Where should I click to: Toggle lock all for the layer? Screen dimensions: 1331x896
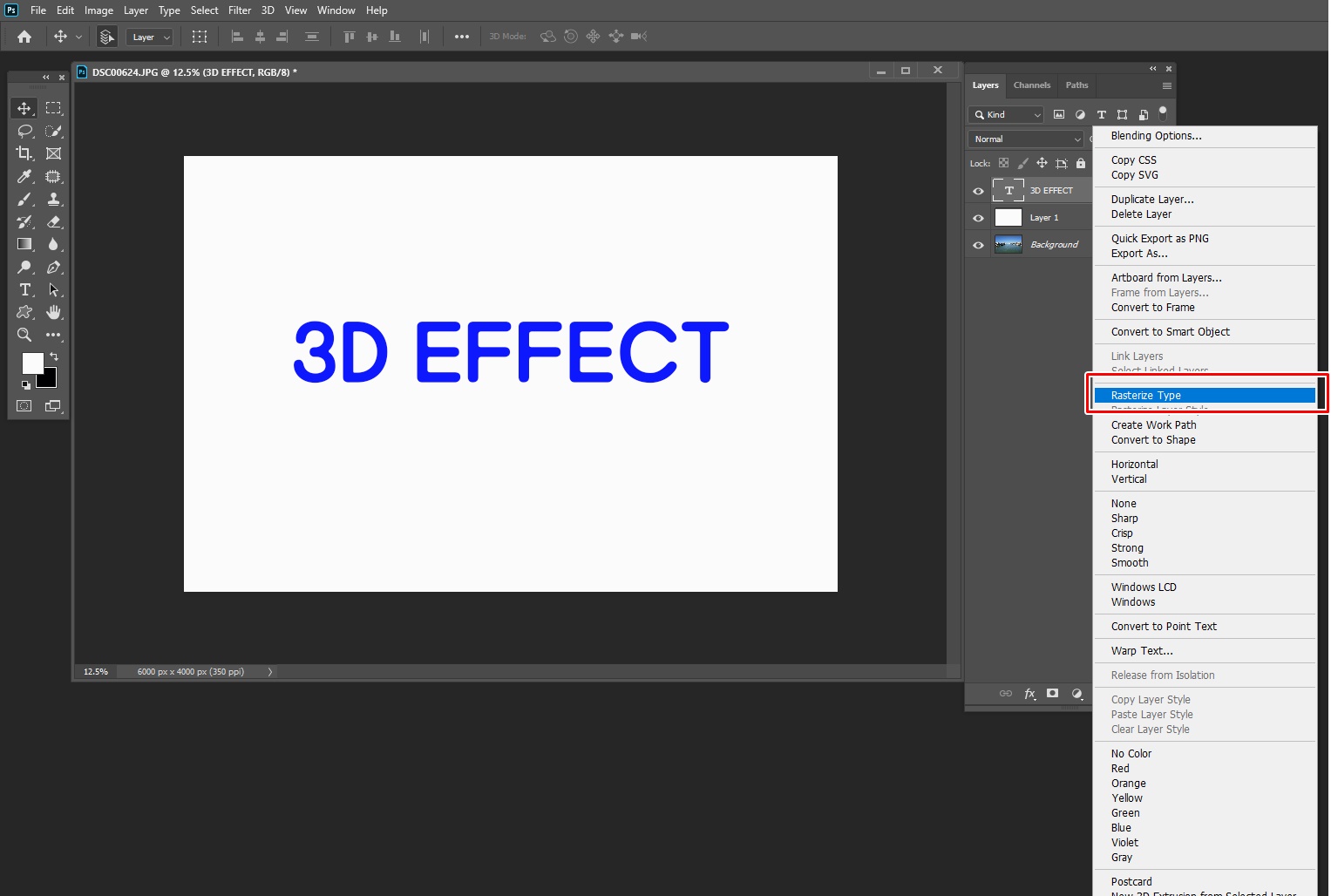pos(1081,163)
